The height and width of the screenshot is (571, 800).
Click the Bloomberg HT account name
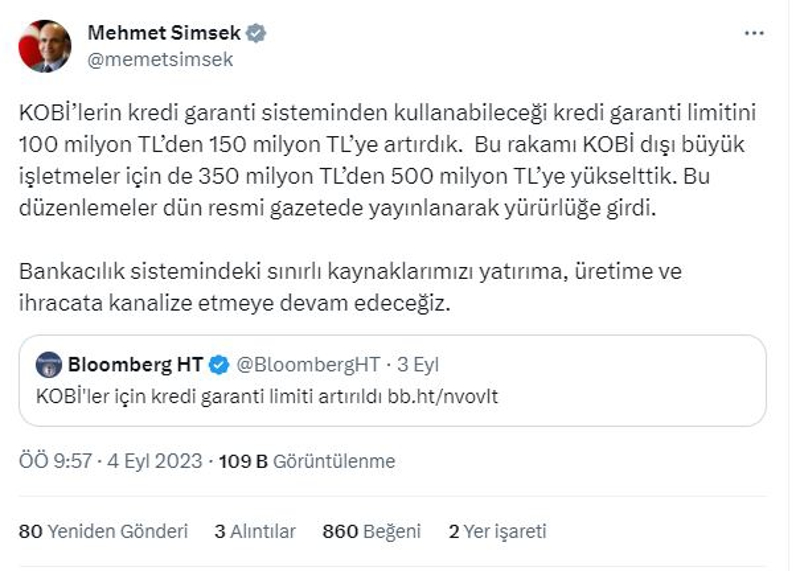[134, 365]
